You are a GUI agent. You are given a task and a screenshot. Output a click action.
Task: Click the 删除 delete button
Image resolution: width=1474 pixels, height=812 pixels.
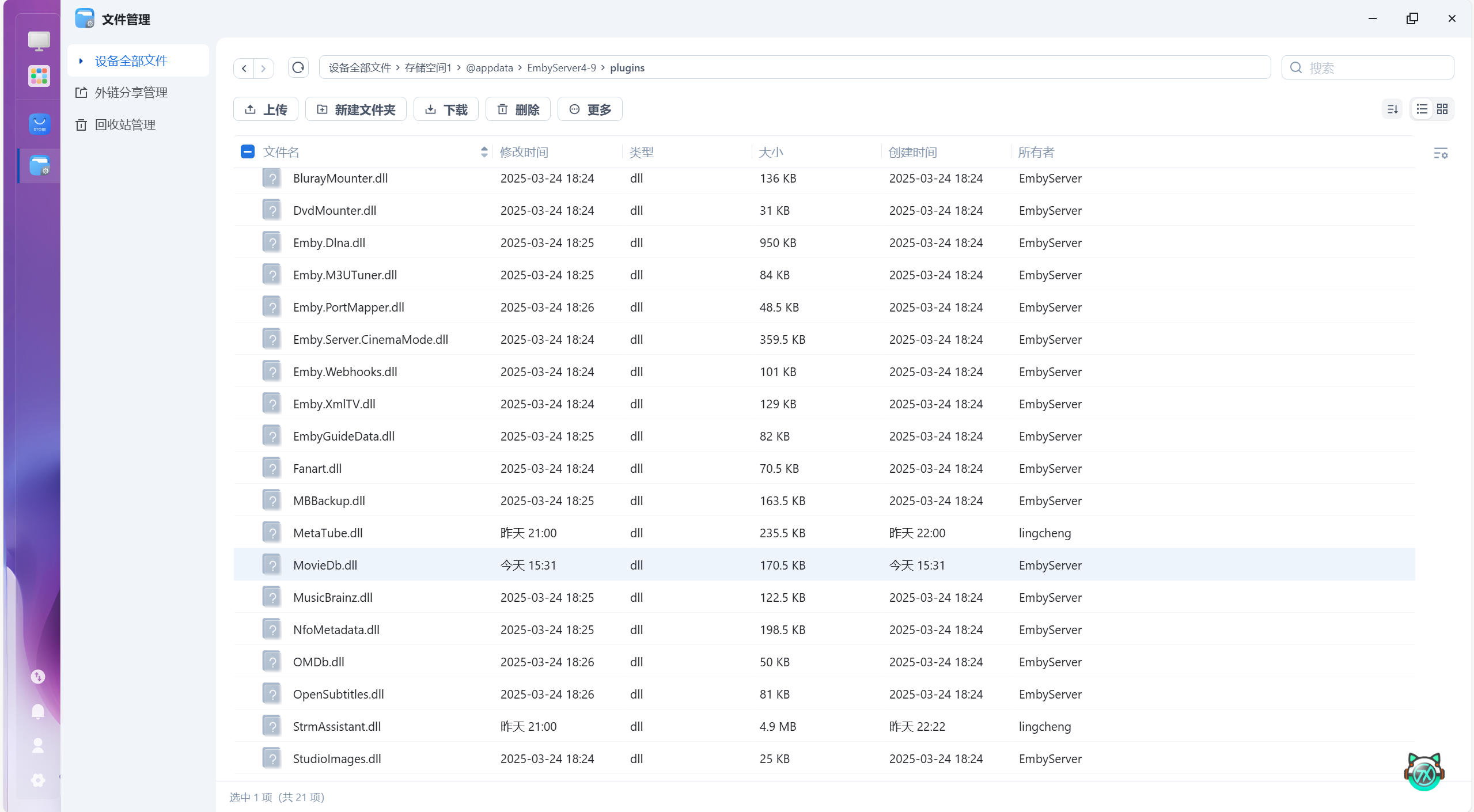[x=518, y=109]
